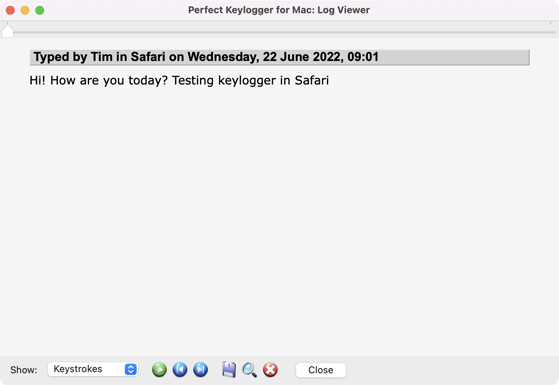559x385 pixels.
Task: Click the window title 'Perfect Keylogger for Mac: Log Viewer'
Action: tap(279, 10)
